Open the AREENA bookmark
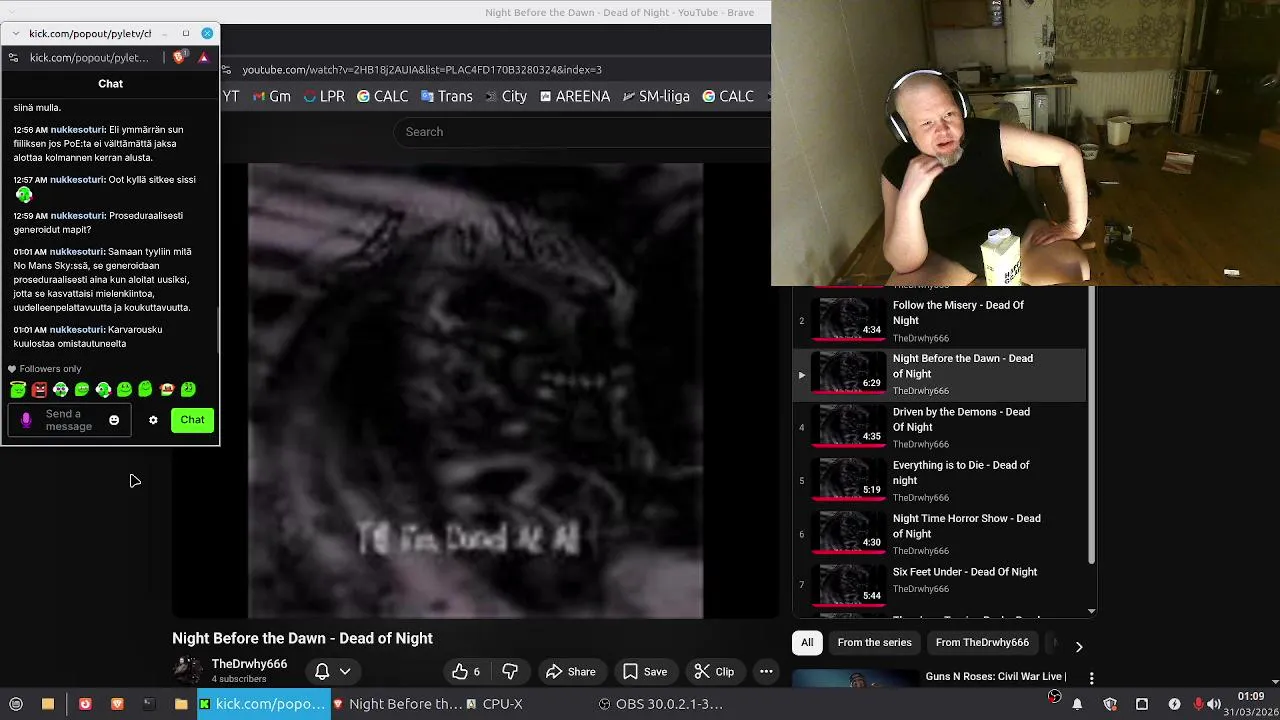Viewport: 1280px width, 720px height. pyautogui.click(x=574, y=96)
